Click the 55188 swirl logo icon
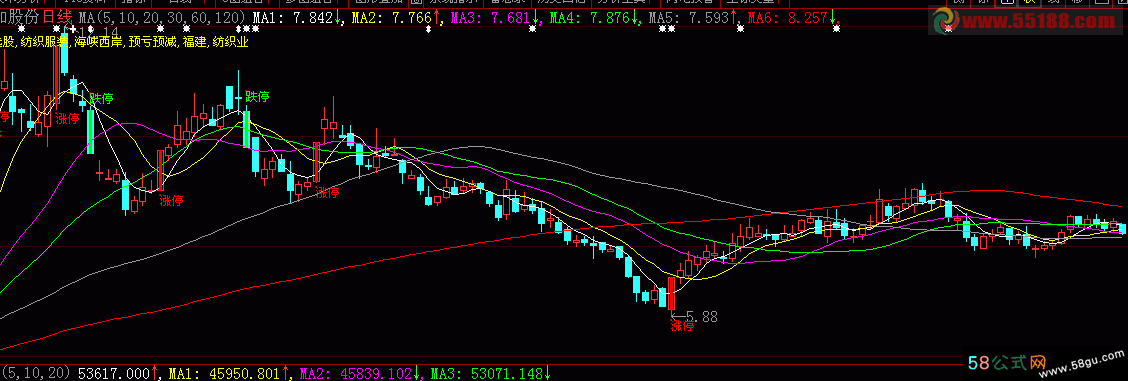 pyautogui.click(x=945, y=21)
